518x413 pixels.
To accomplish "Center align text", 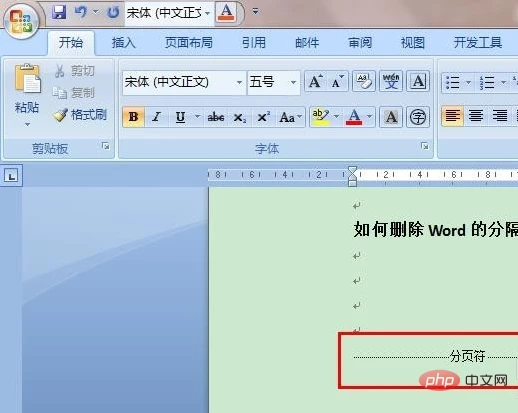I will [x=476, y=116].
